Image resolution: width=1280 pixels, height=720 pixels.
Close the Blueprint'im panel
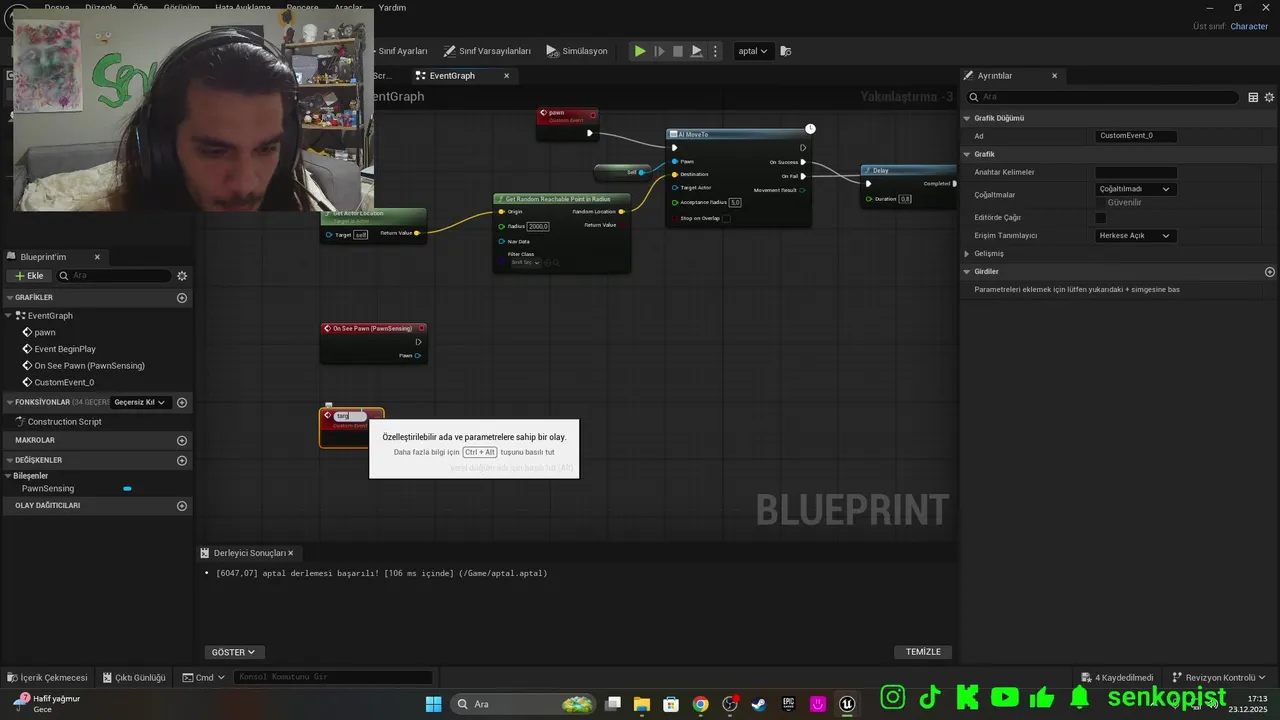[x=97, y=257]
